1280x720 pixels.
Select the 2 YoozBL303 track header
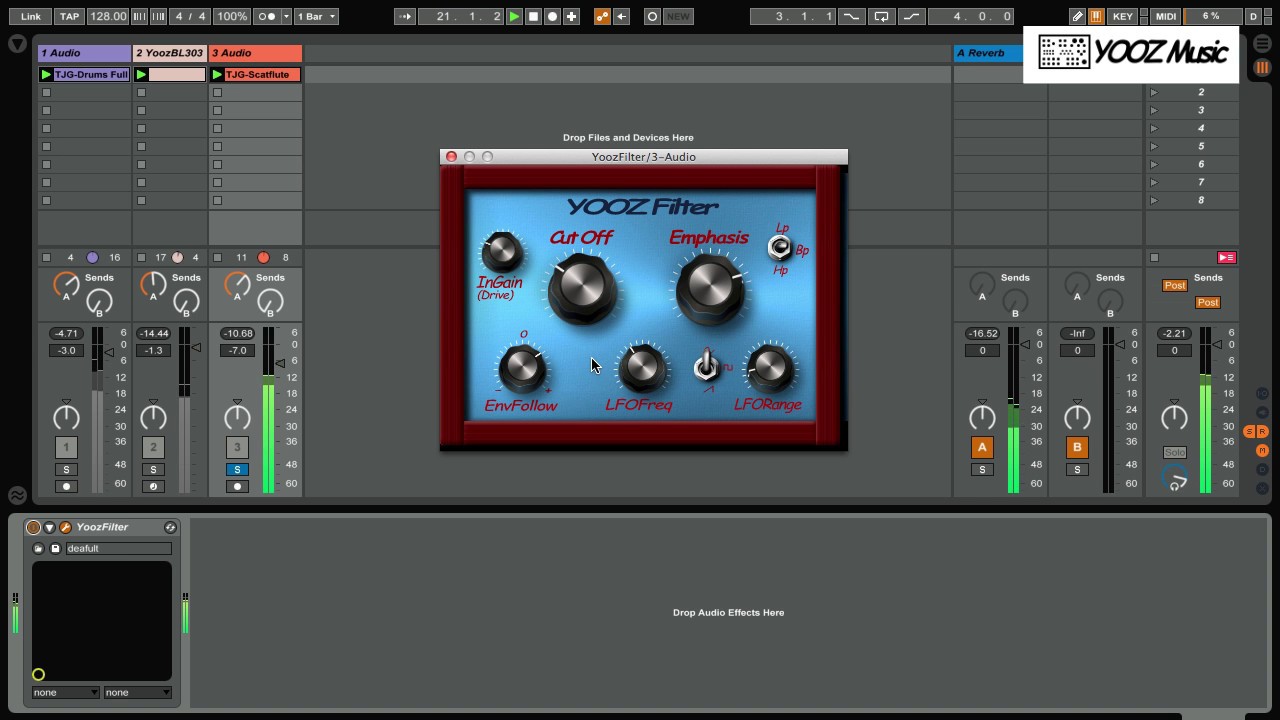(170, 53)
